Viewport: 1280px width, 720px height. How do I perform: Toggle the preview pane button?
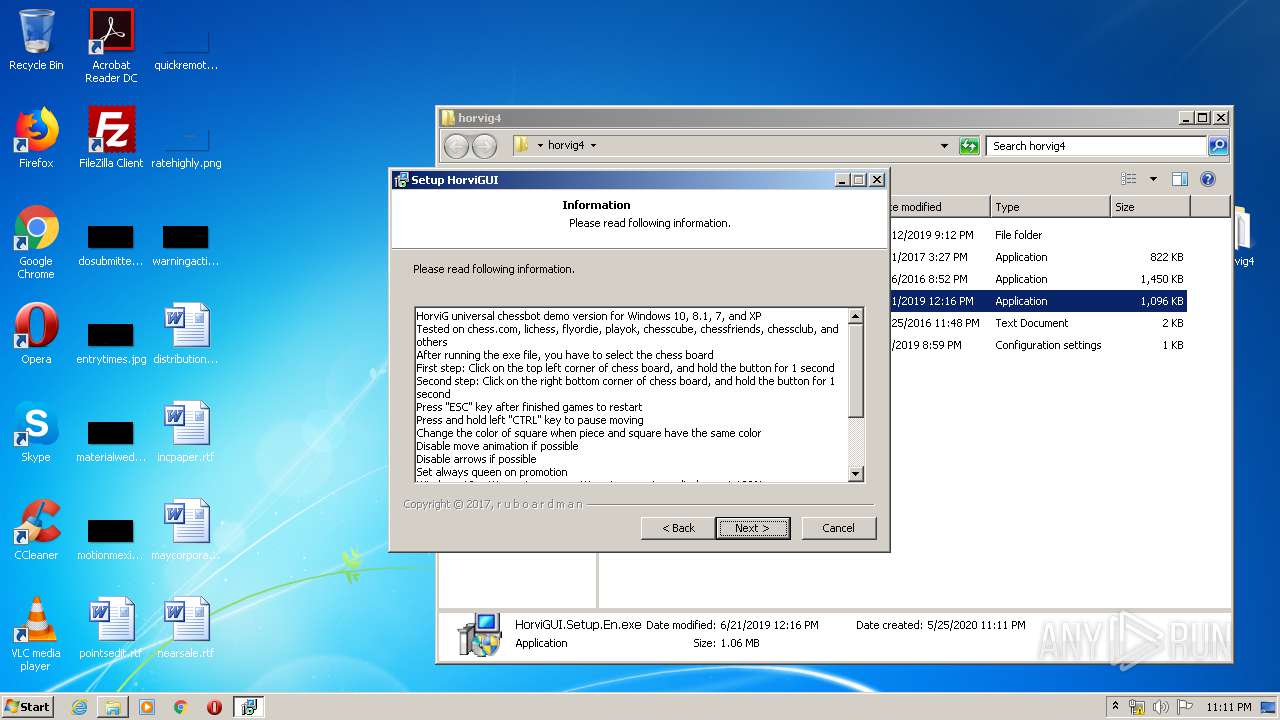[x=1180, y=179]
